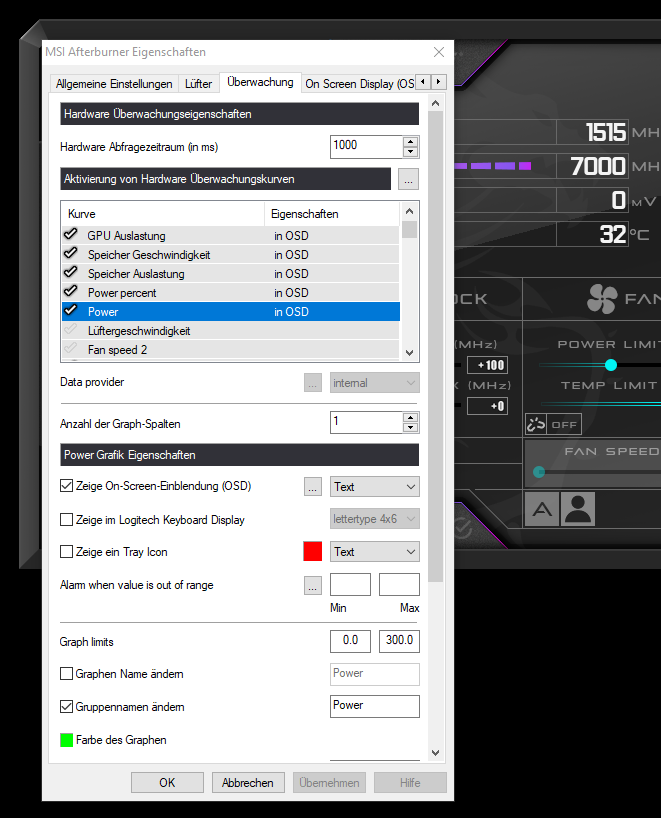Toggle GPU Auslastung curve checkmark
Screen dimensions: 661x818
point(70,234)
